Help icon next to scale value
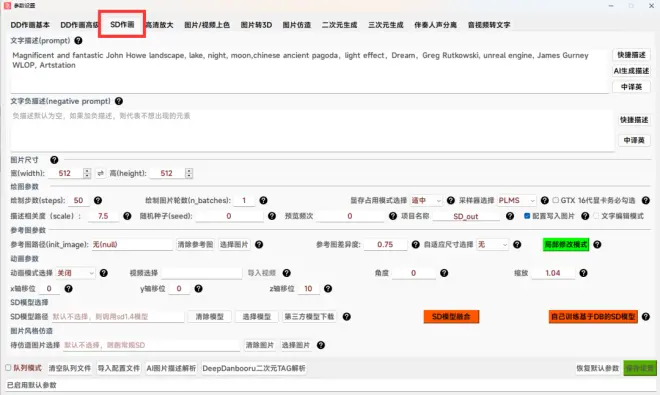660x395 pixels. point(127,216)
